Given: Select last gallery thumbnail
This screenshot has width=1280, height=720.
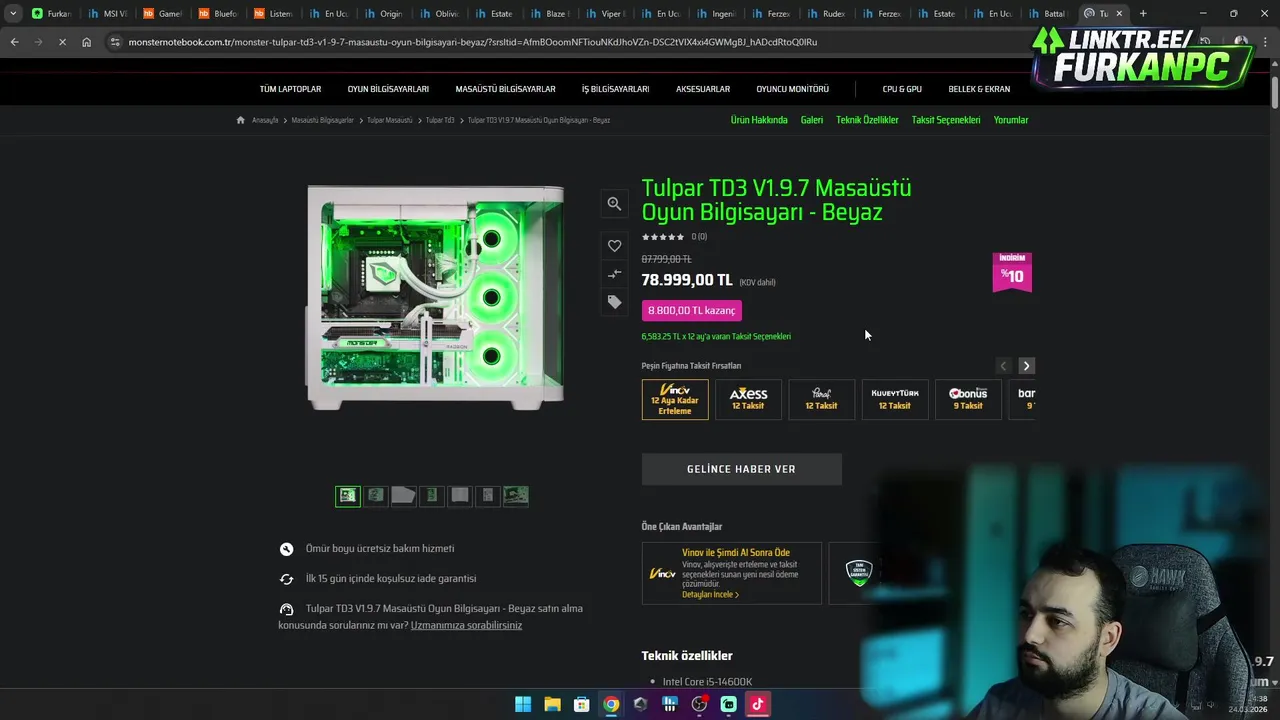Looking at the screenshot, I should click(516, 495).
